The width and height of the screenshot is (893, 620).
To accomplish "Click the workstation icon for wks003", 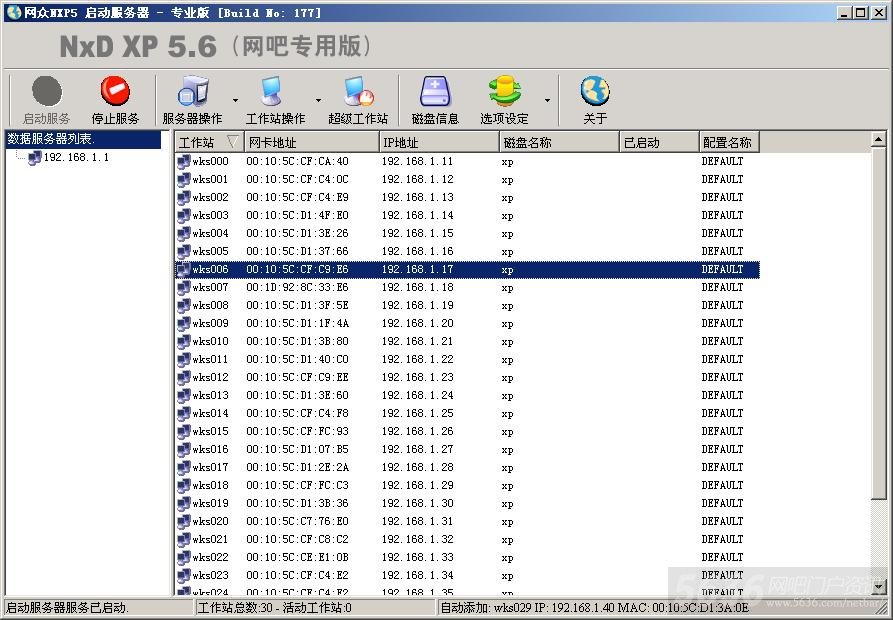I will [x=183, y=216].
